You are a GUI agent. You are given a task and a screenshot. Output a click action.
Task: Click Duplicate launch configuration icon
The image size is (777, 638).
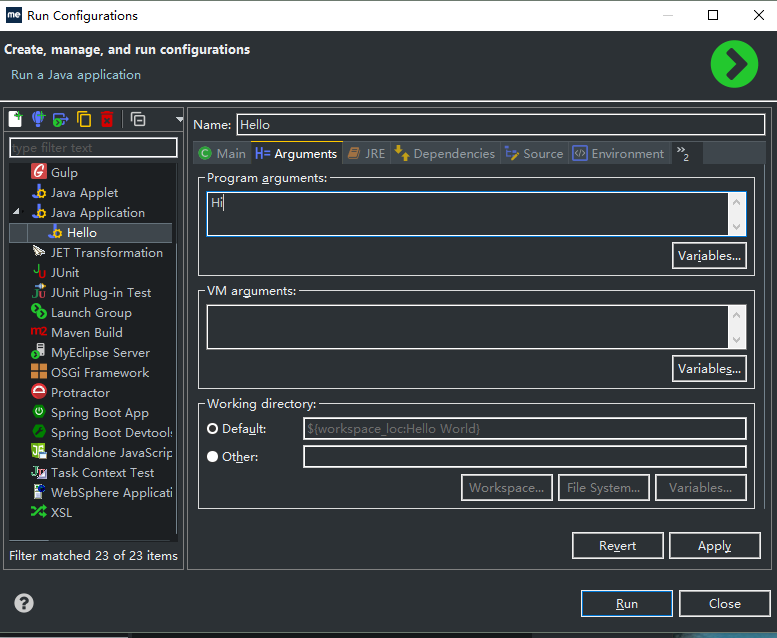pyautogui.click(x=84, y=119)
